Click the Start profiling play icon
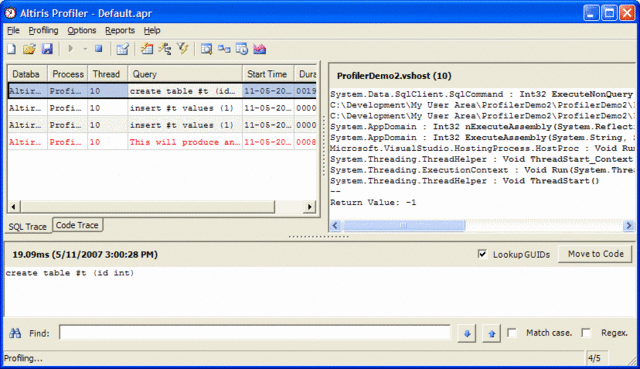The width and height of the screenshot is (640, 369). point(71,49)
